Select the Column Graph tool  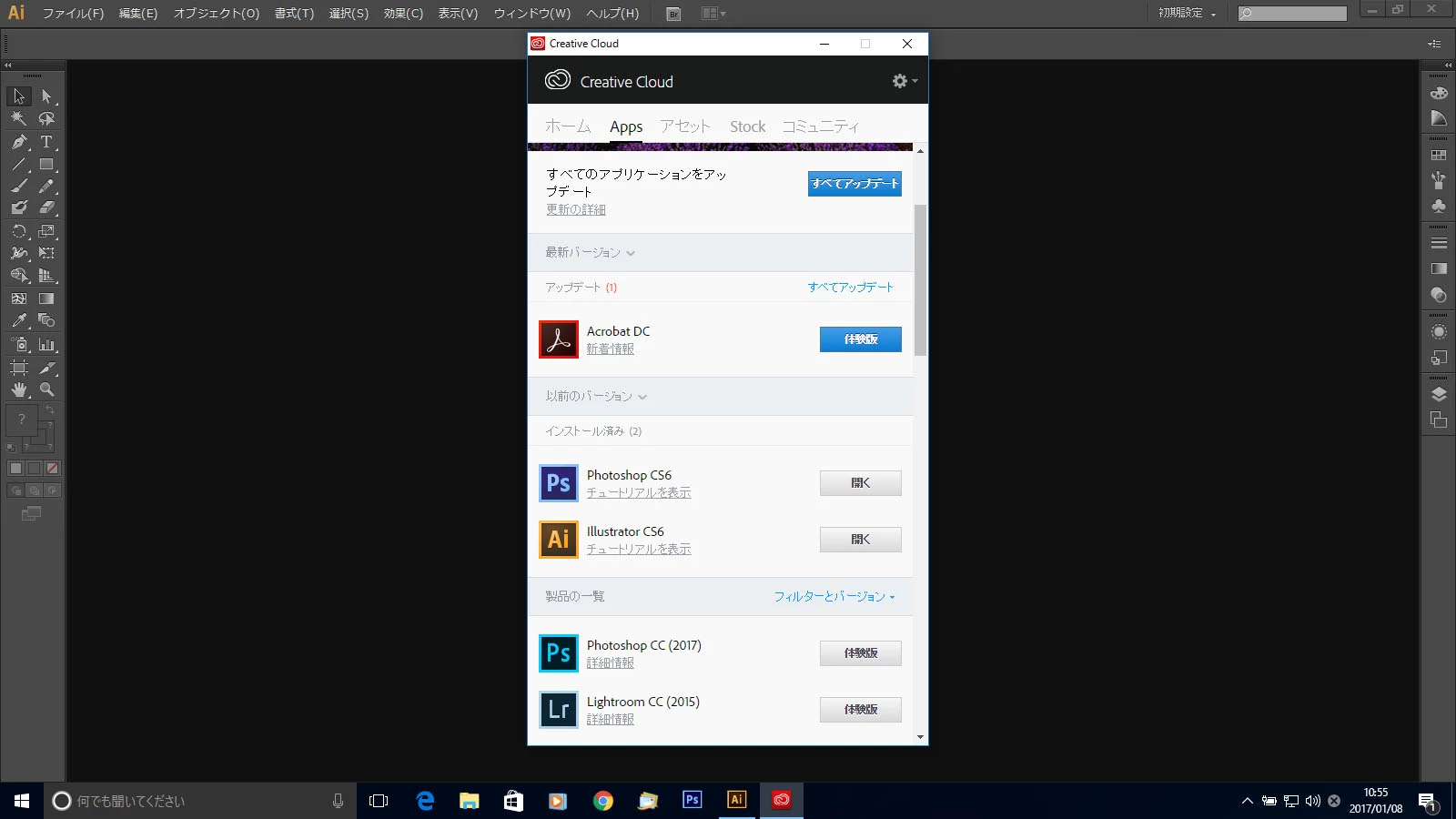(46, 345)
